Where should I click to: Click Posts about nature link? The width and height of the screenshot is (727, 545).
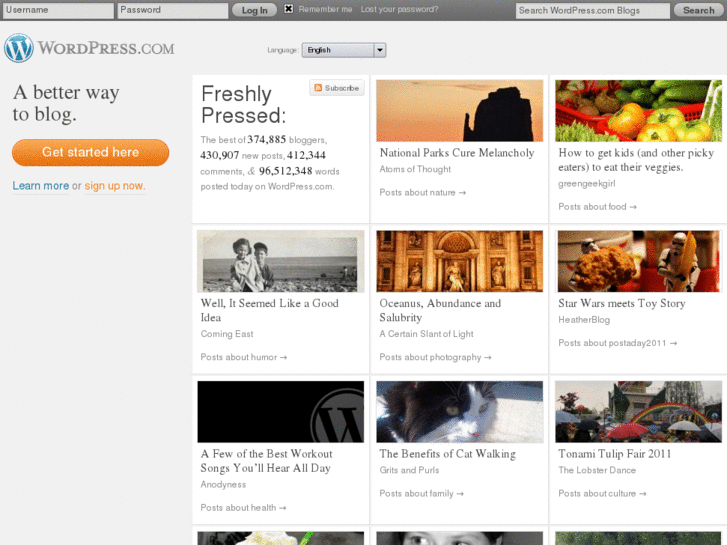[422, 192]
